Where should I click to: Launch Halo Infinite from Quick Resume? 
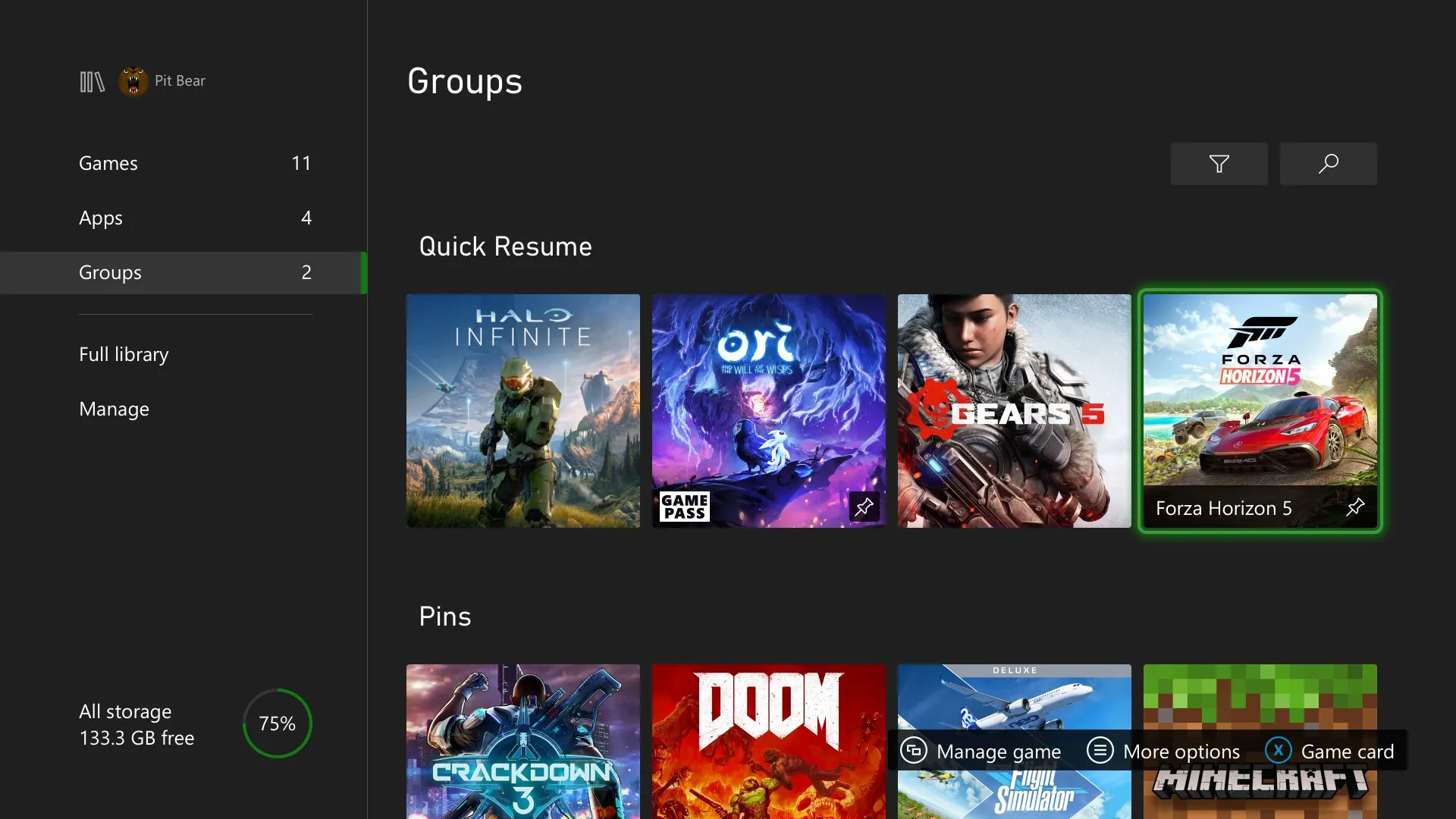tap(522, 410)
